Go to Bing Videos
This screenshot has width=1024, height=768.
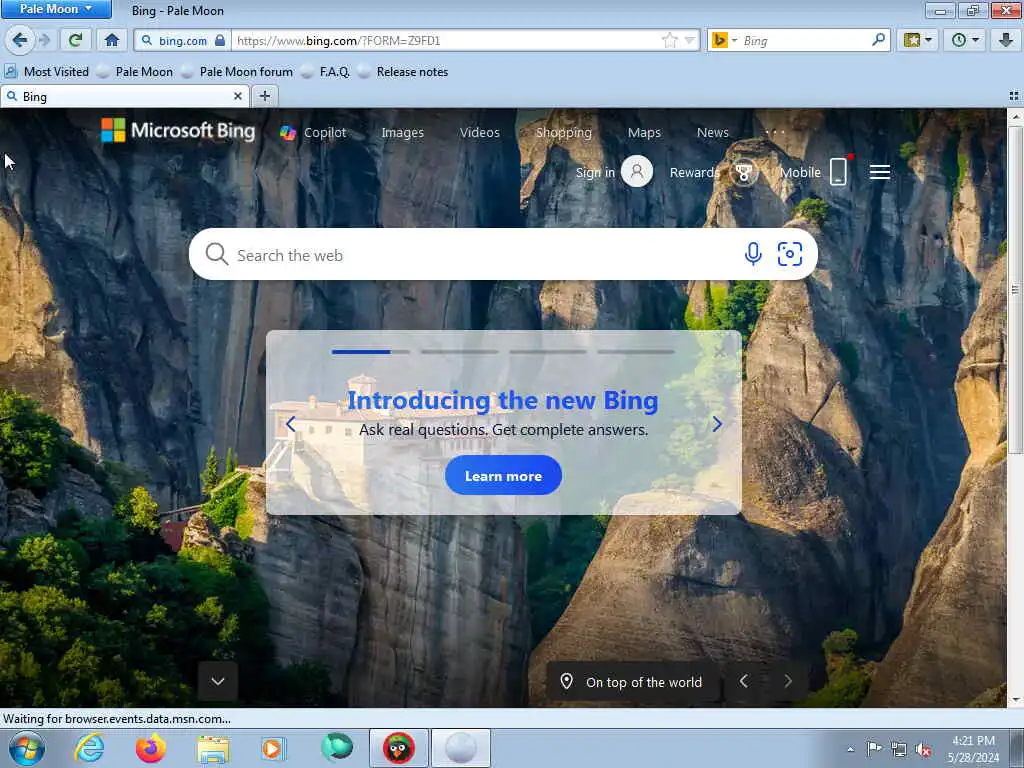pyautogui.click(x=479, y=133)
